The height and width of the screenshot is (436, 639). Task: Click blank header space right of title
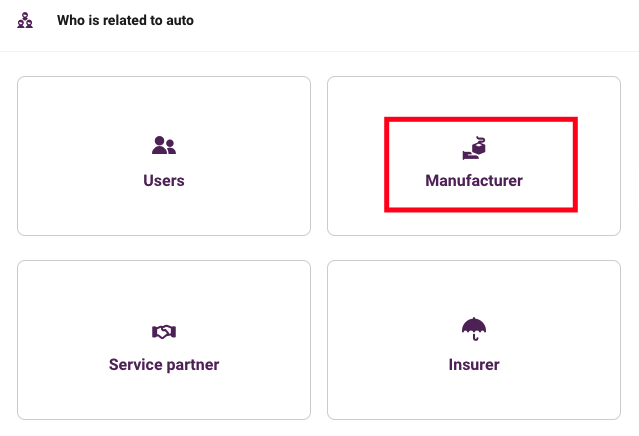click(408, 20)
